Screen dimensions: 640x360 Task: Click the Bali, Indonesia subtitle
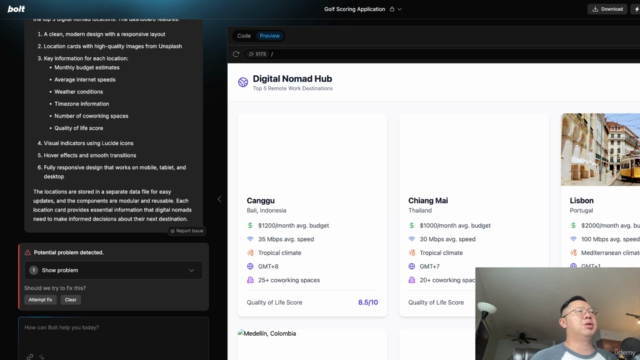(266, 211)
